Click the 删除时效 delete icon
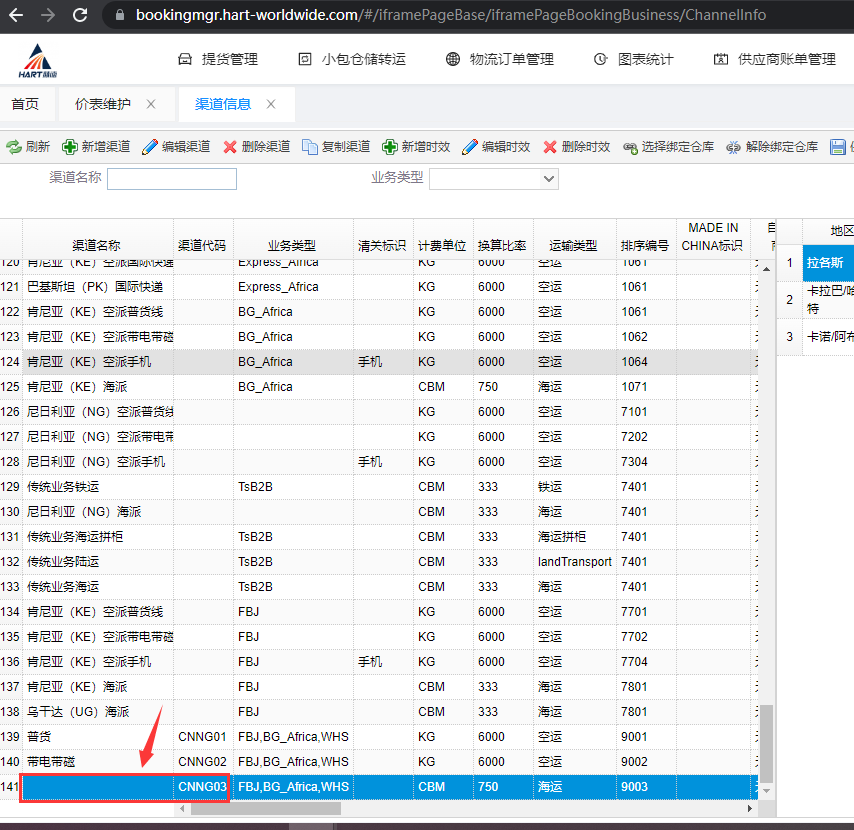This screenshot has width=854, height=830. pos(550,147)
